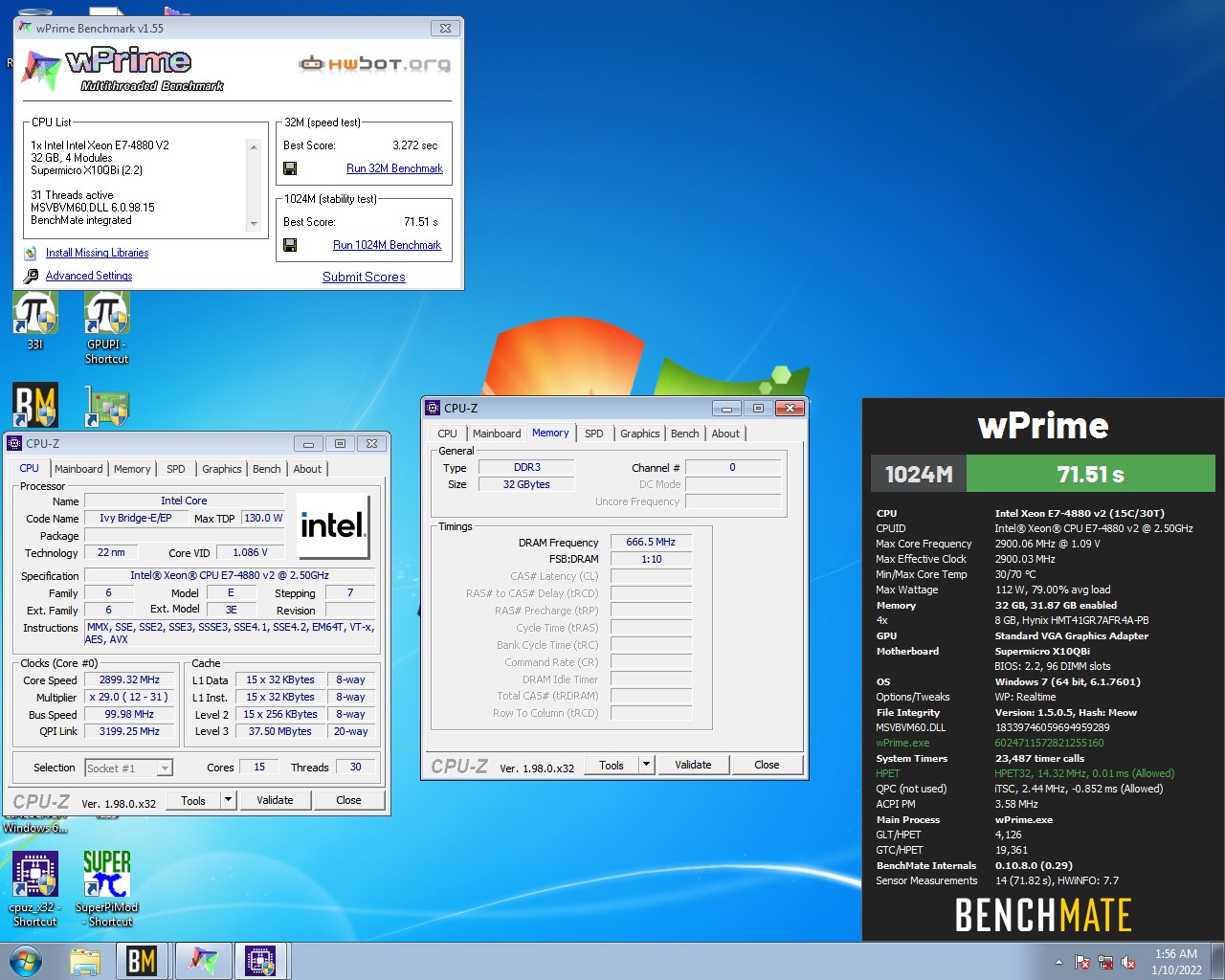Image resolution: width=1225 pixels, height=980 pixels.
Task: Open Graphics tab in Memory CPU-Z window
Action: click(639, 434)
